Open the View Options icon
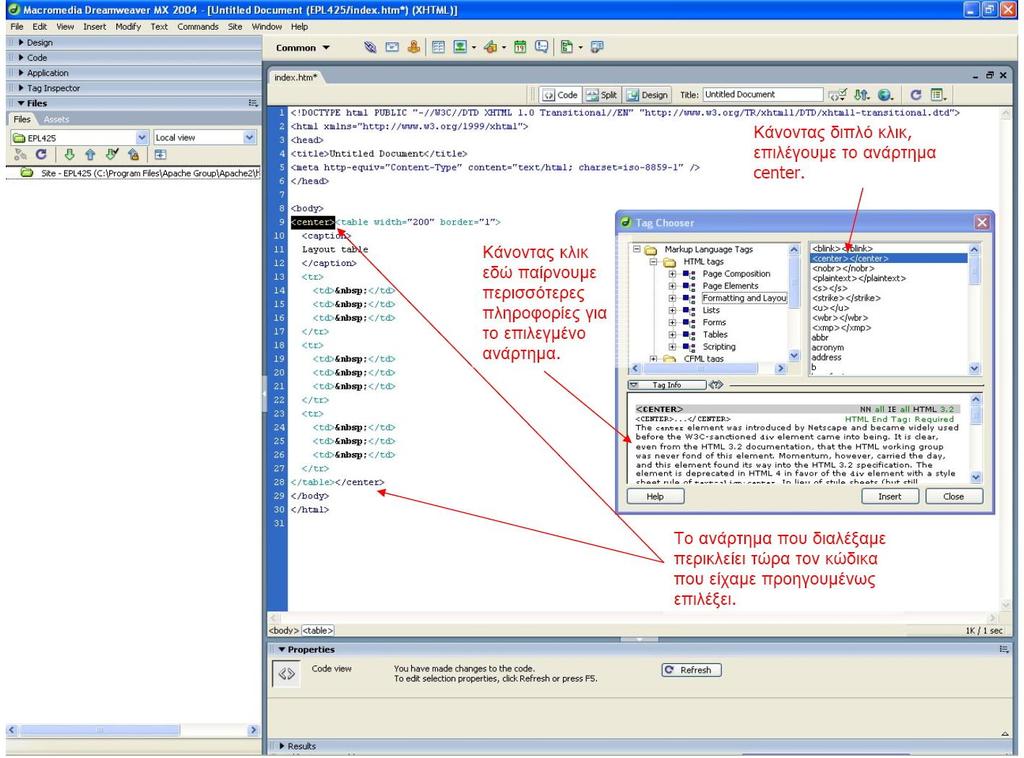 (x=938, y=95)
